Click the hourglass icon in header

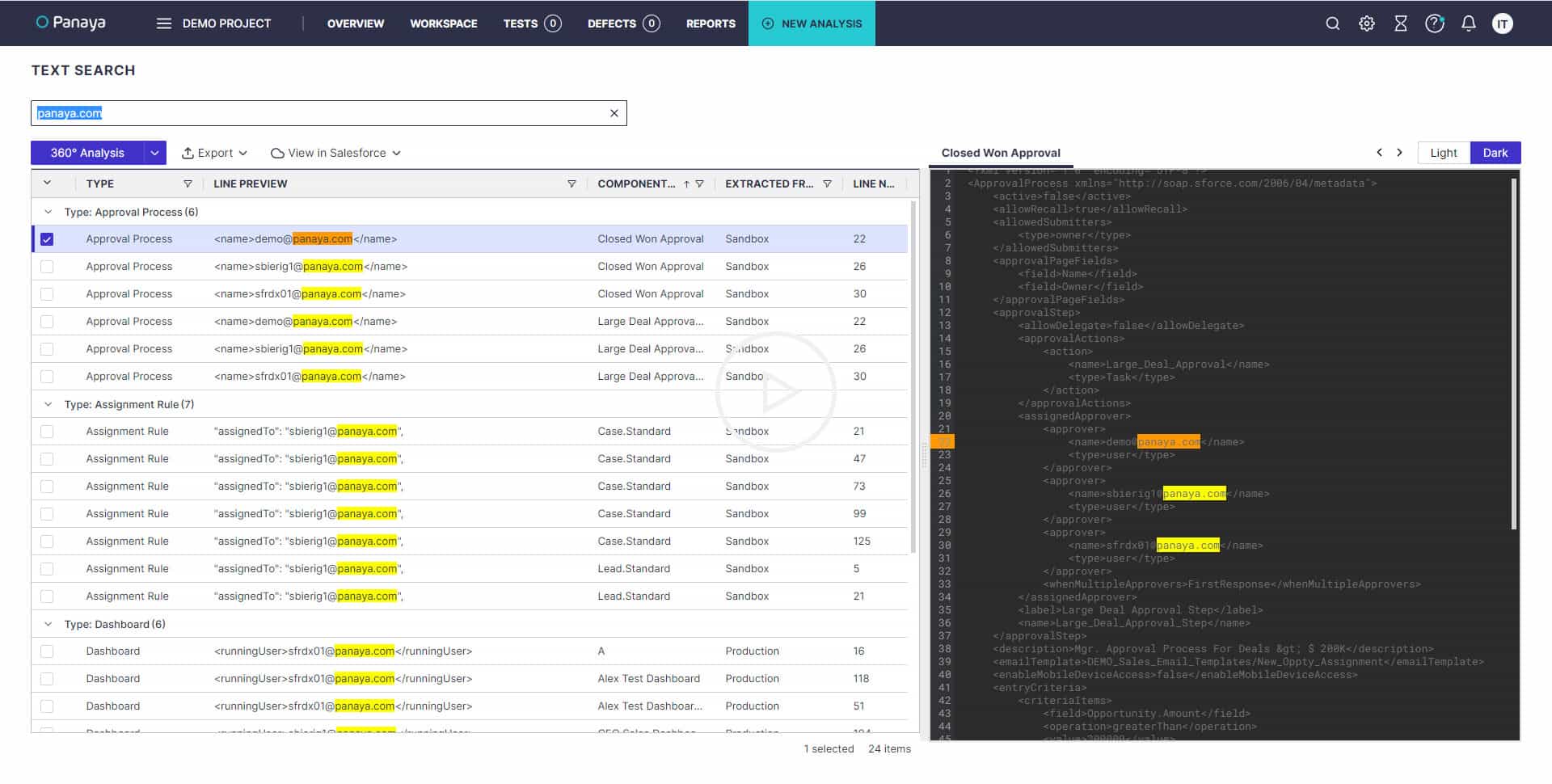point(1401,23)
